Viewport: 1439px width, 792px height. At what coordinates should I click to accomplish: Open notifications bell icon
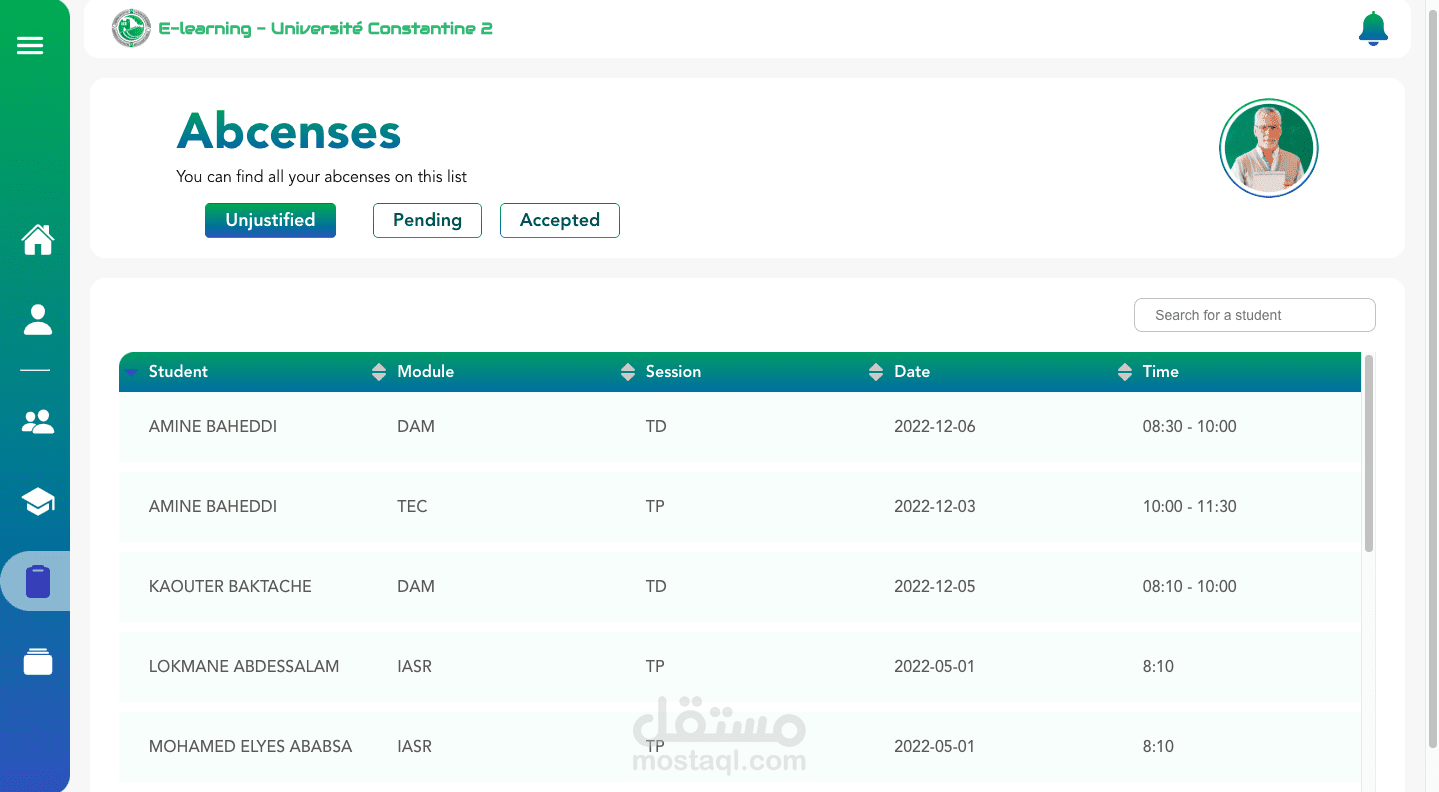(1373, 29)
